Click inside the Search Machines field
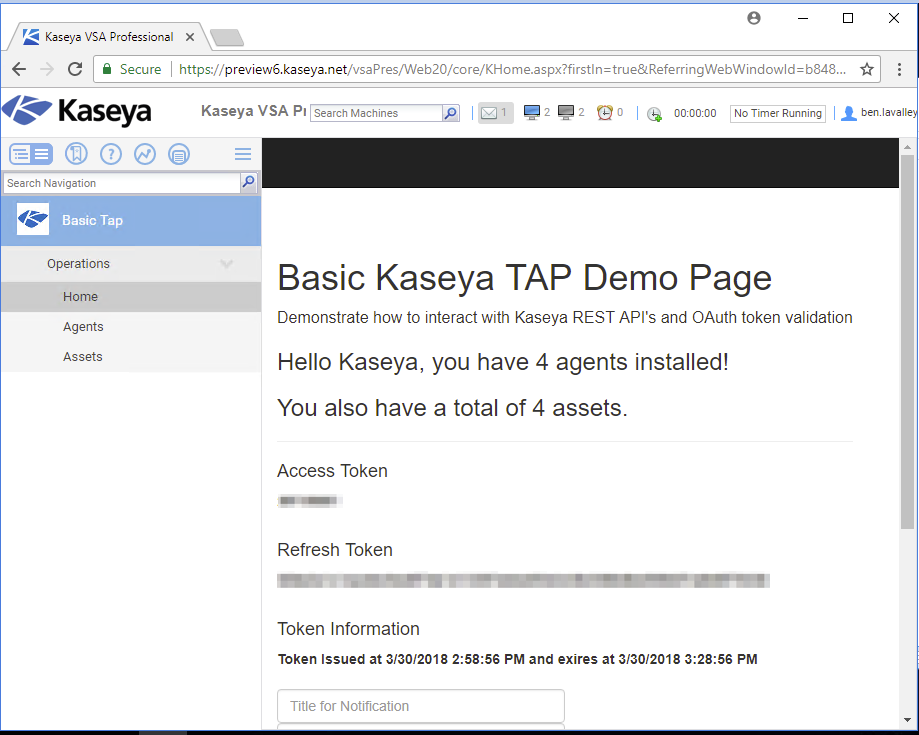The image size is (919, 735). [376, 113]
